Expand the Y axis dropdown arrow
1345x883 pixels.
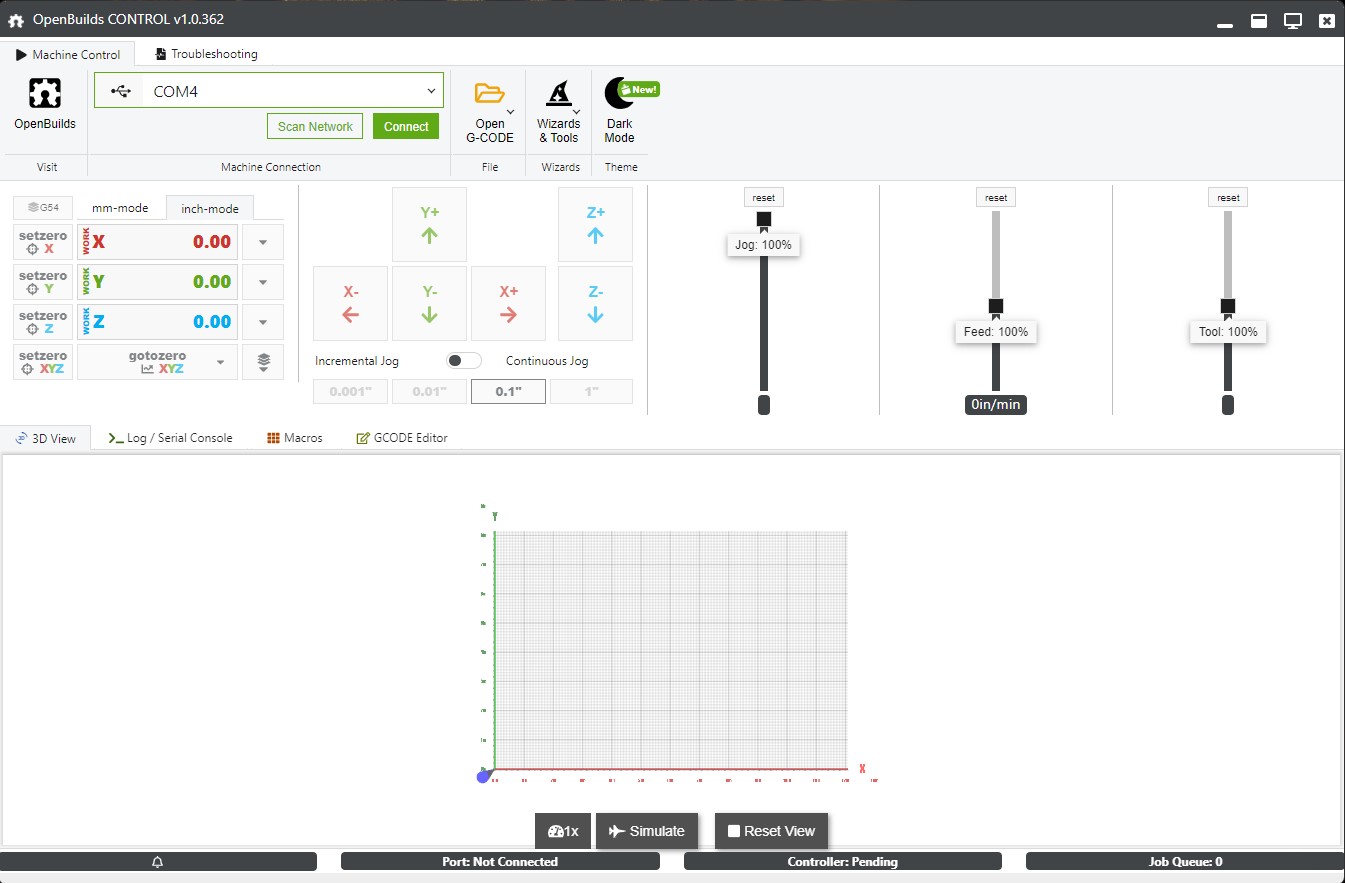coord(263,282)
